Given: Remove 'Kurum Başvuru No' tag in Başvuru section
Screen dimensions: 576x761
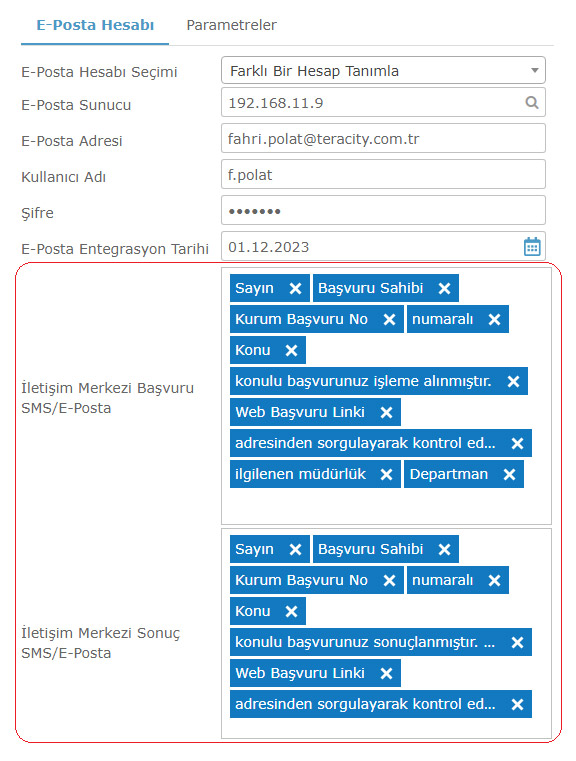Looking at the screenshot, I should [x=389, y=319].
